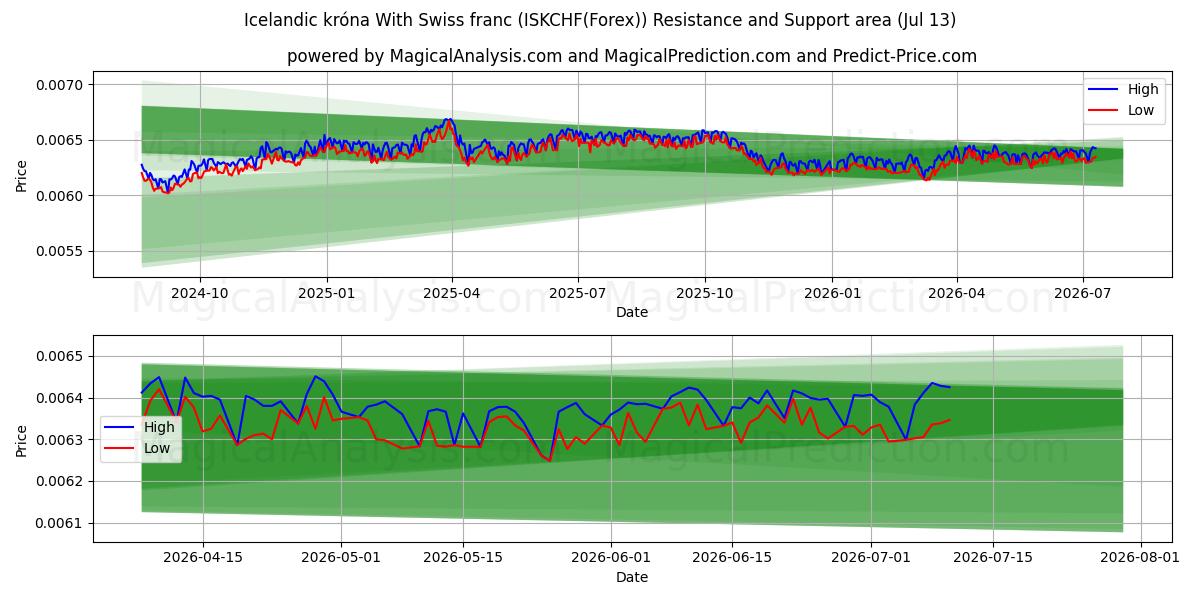The width and height of the screenshot is (1200, 600).
Task: Click the 0.0060 y-axis tick label
Action: coord(60,196)
